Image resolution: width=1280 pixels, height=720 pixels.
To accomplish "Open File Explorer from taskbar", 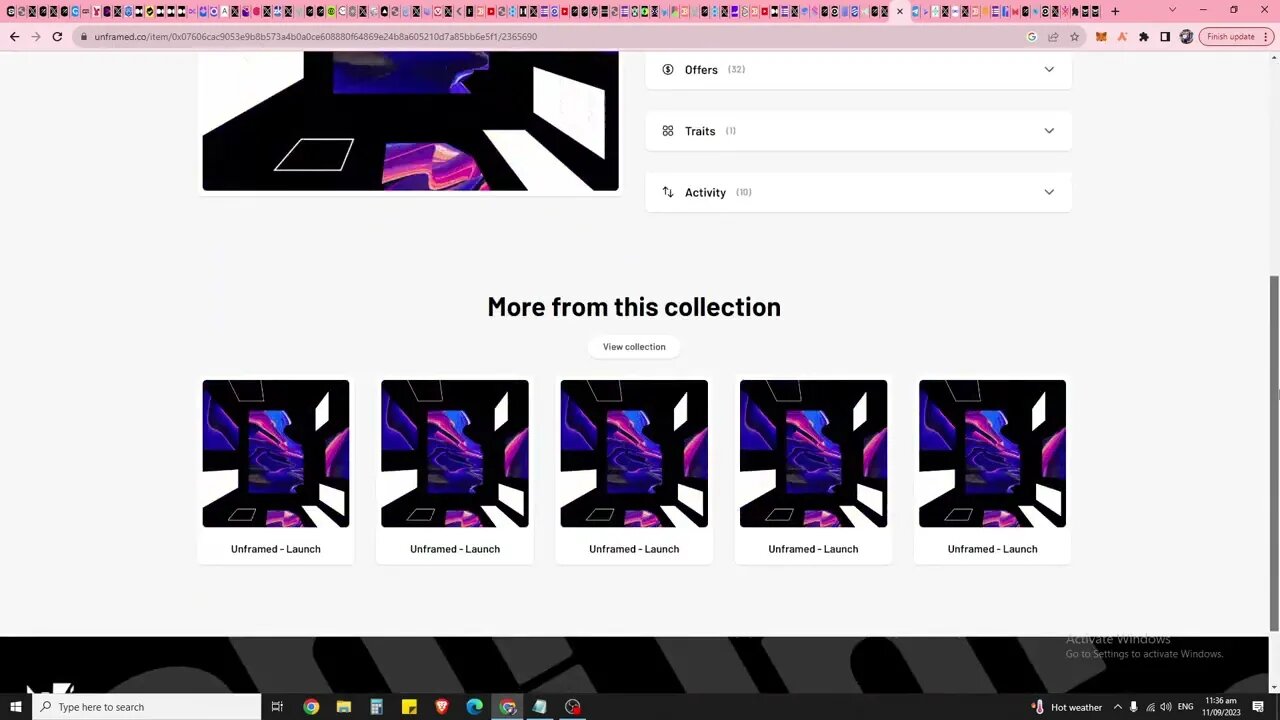I will [x=344, y=707].
